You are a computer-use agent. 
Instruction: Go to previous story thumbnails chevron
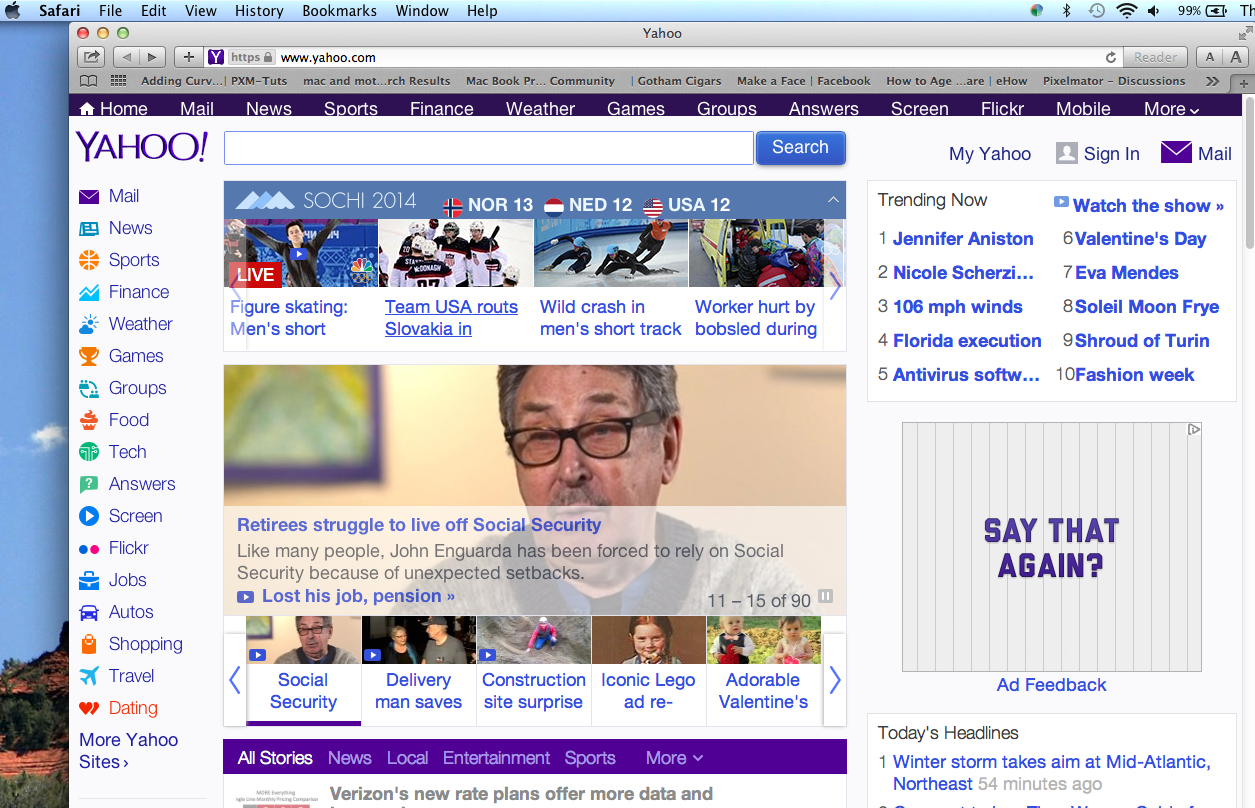tap(235, 680)
